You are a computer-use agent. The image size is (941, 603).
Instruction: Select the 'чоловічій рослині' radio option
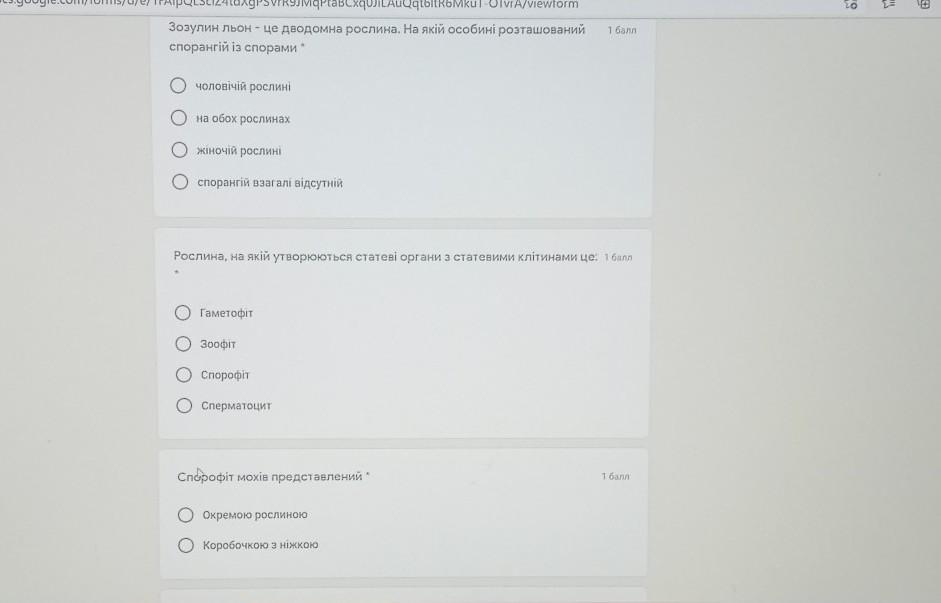tap(179, 86)
